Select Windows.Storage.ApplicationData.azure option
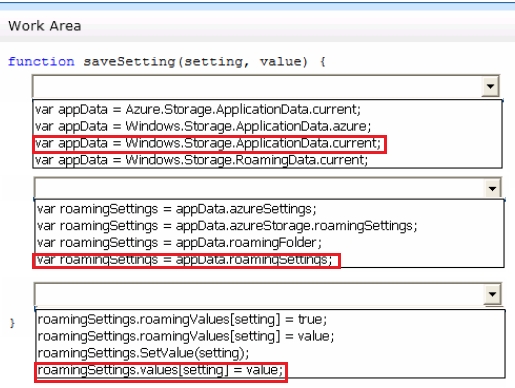 [x=203, y=126]
